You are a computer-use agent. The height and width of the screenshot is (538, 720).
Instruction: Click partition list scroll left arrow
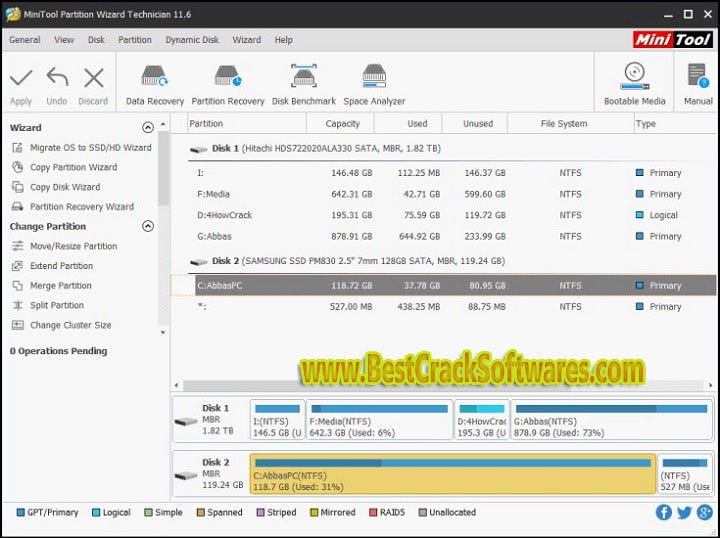(177, 386)
